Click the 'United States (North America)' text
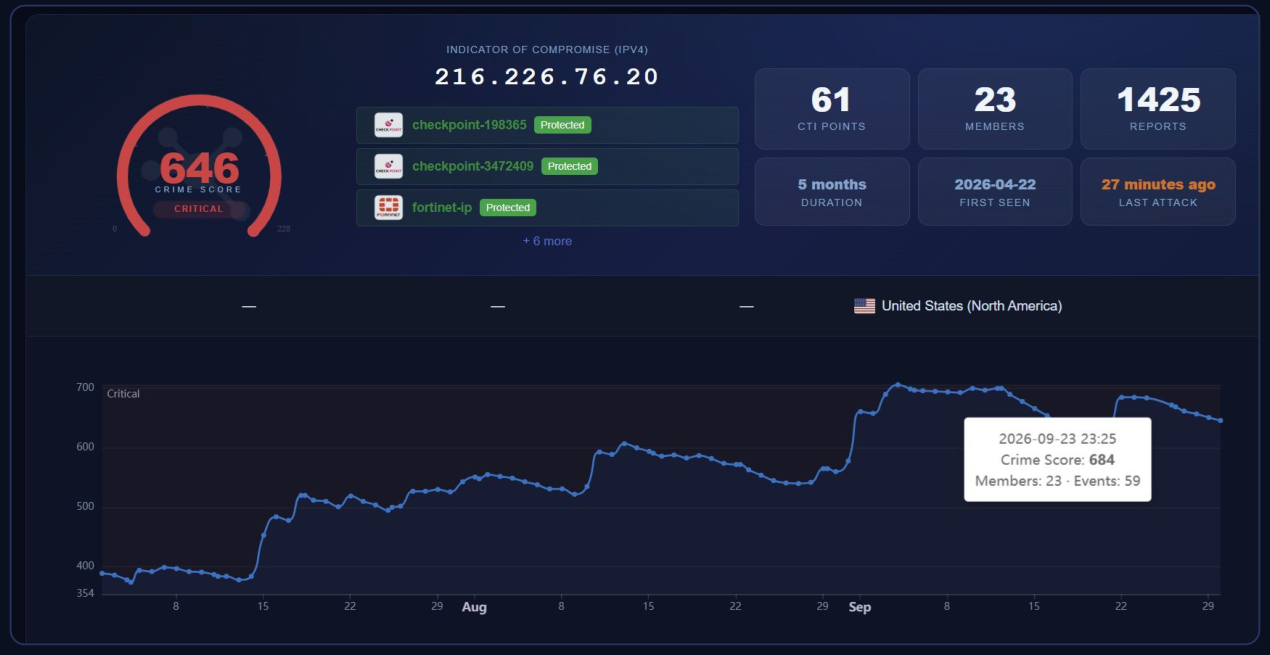This screenshot has width=1270, height=655. coord(972,306)
